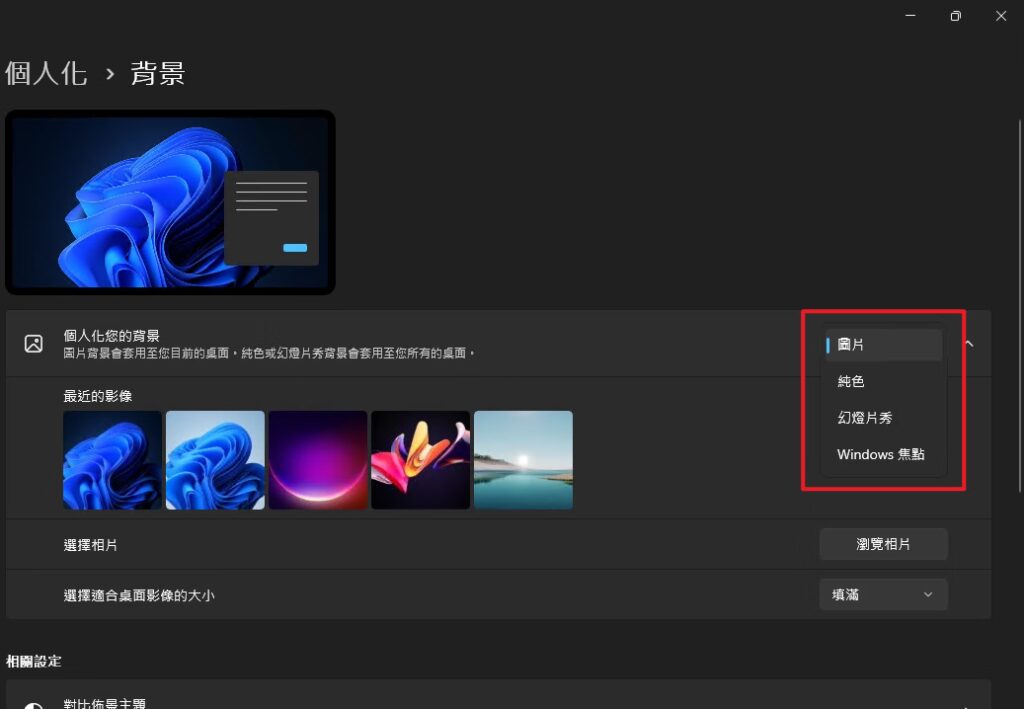
Task: Click the 背景 page title
Action: pos(157,73)
